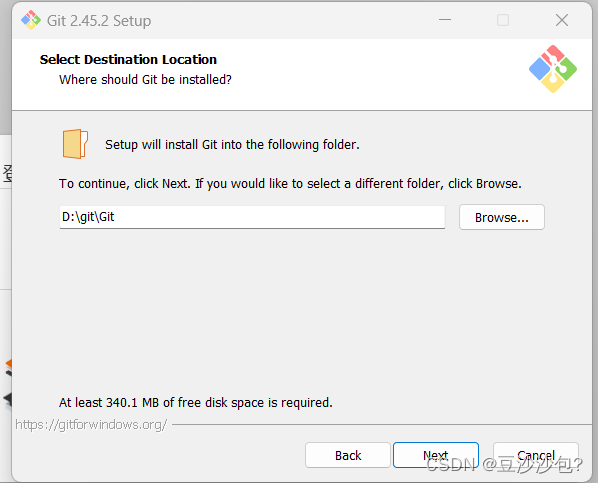Close the Git 2.45.2 Setup window

(562, 20)
